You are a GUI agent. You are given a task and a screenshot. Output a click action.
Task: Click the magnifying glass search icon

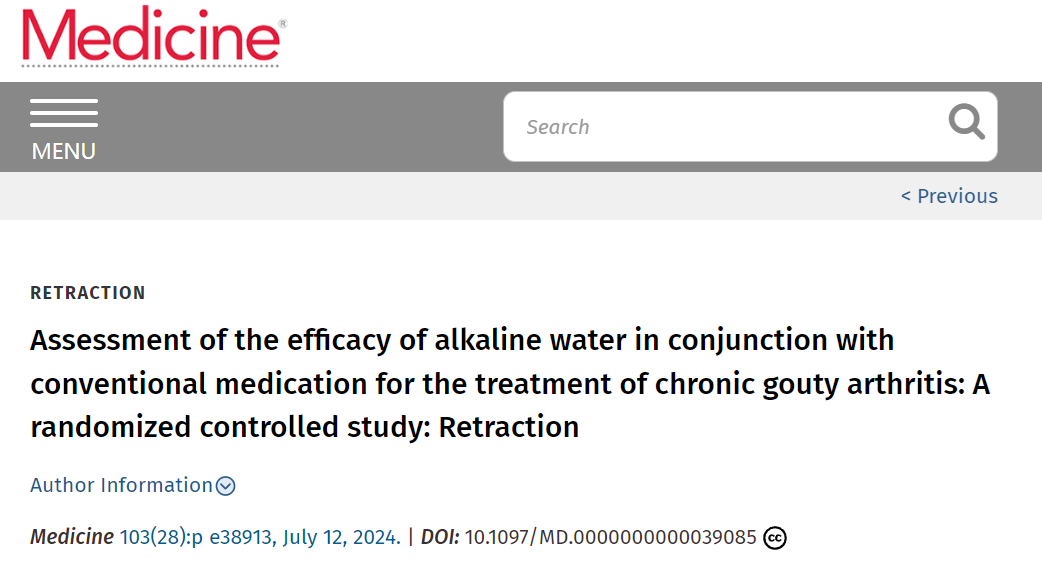(966, 122)
